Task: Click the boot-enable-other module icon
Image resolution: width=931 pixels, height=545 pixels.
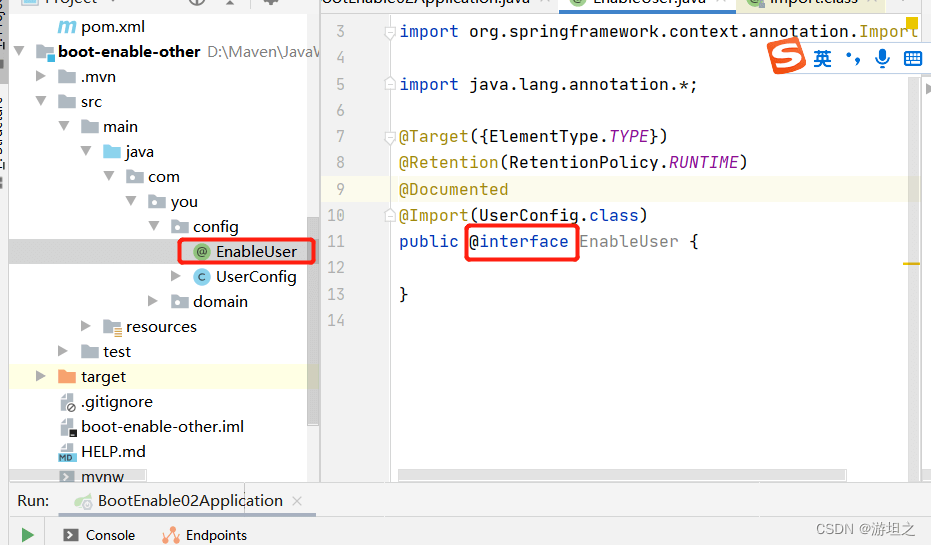Action: [45, 53]
